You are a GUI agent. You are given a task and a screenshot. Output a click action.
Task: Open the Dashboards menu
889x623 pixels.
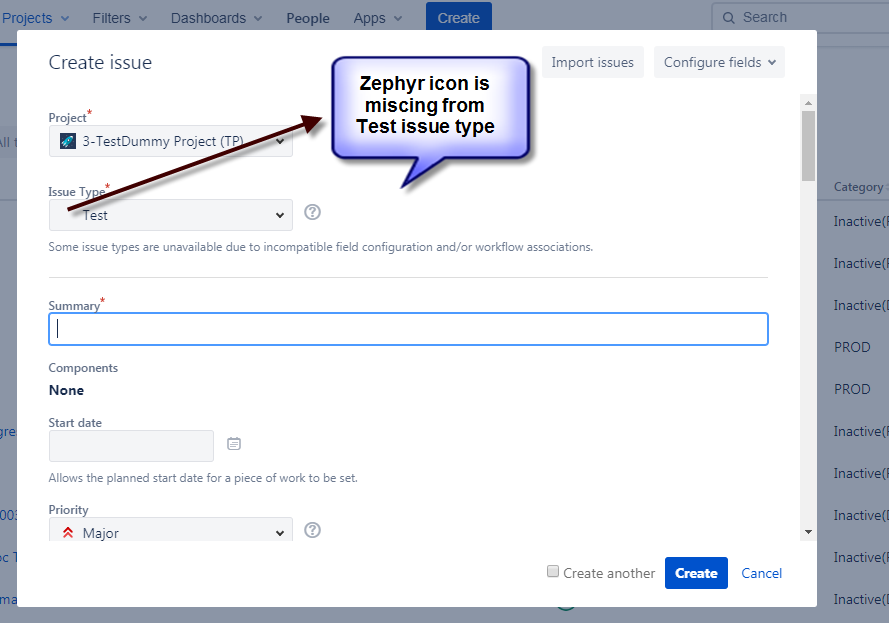[x=217, y=18]
